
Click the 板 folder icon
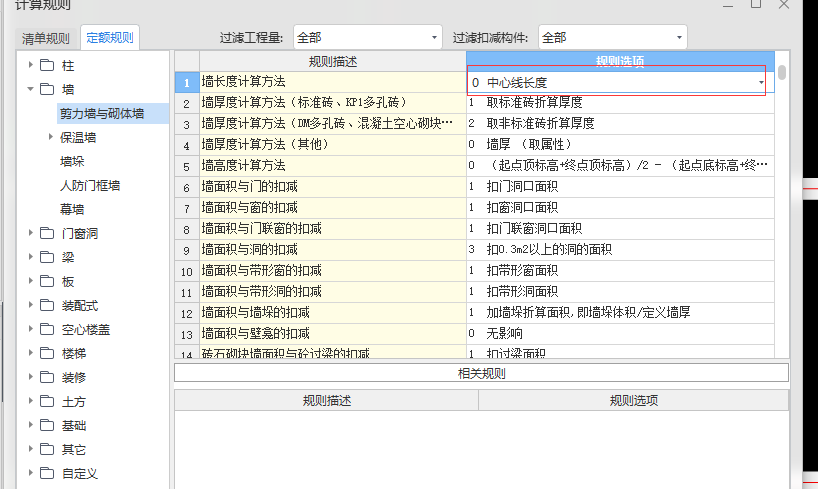coord(47,281)
